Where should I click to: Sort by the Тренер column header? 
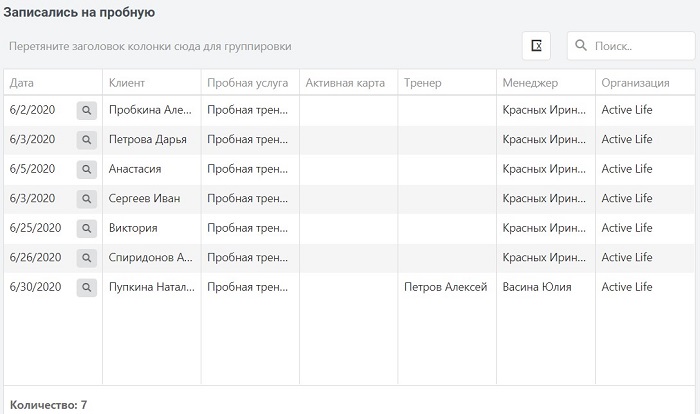[x=447, y=83]
